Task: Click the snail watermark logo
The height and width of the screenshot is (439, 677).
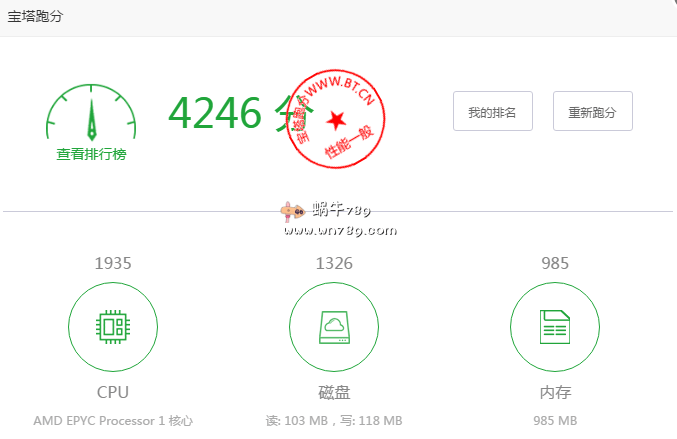Action: 292,211
